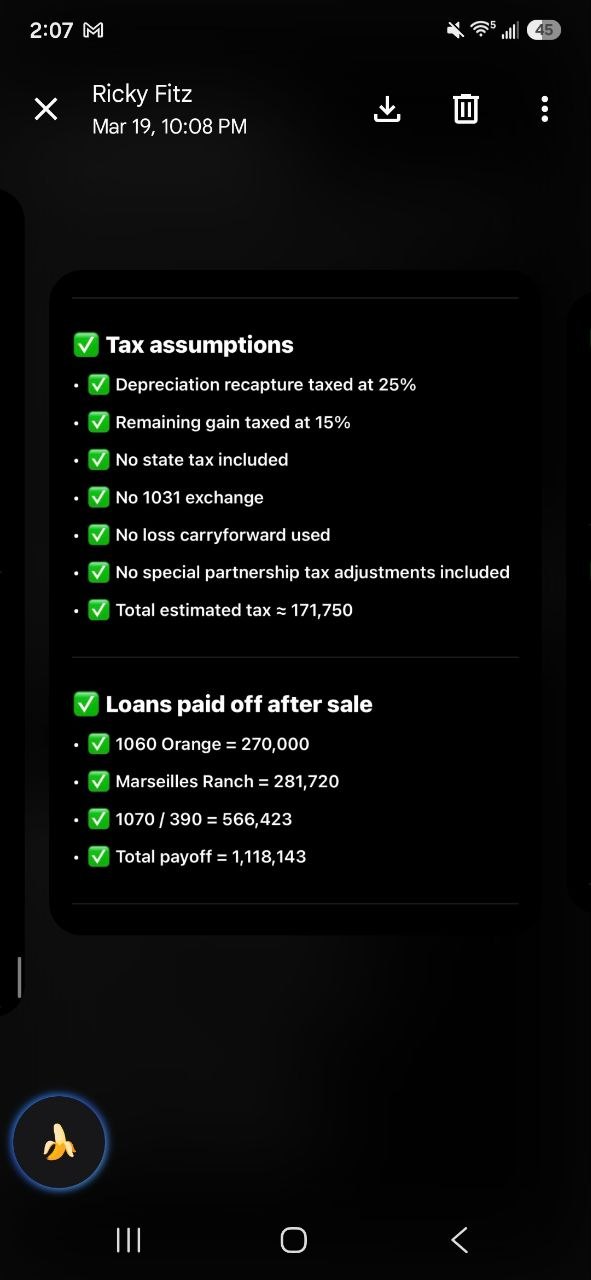The width and height of the screenshot is (591, 1280).
Task: Tap the scroll handle on the left edge
Action: click(19, 976)
